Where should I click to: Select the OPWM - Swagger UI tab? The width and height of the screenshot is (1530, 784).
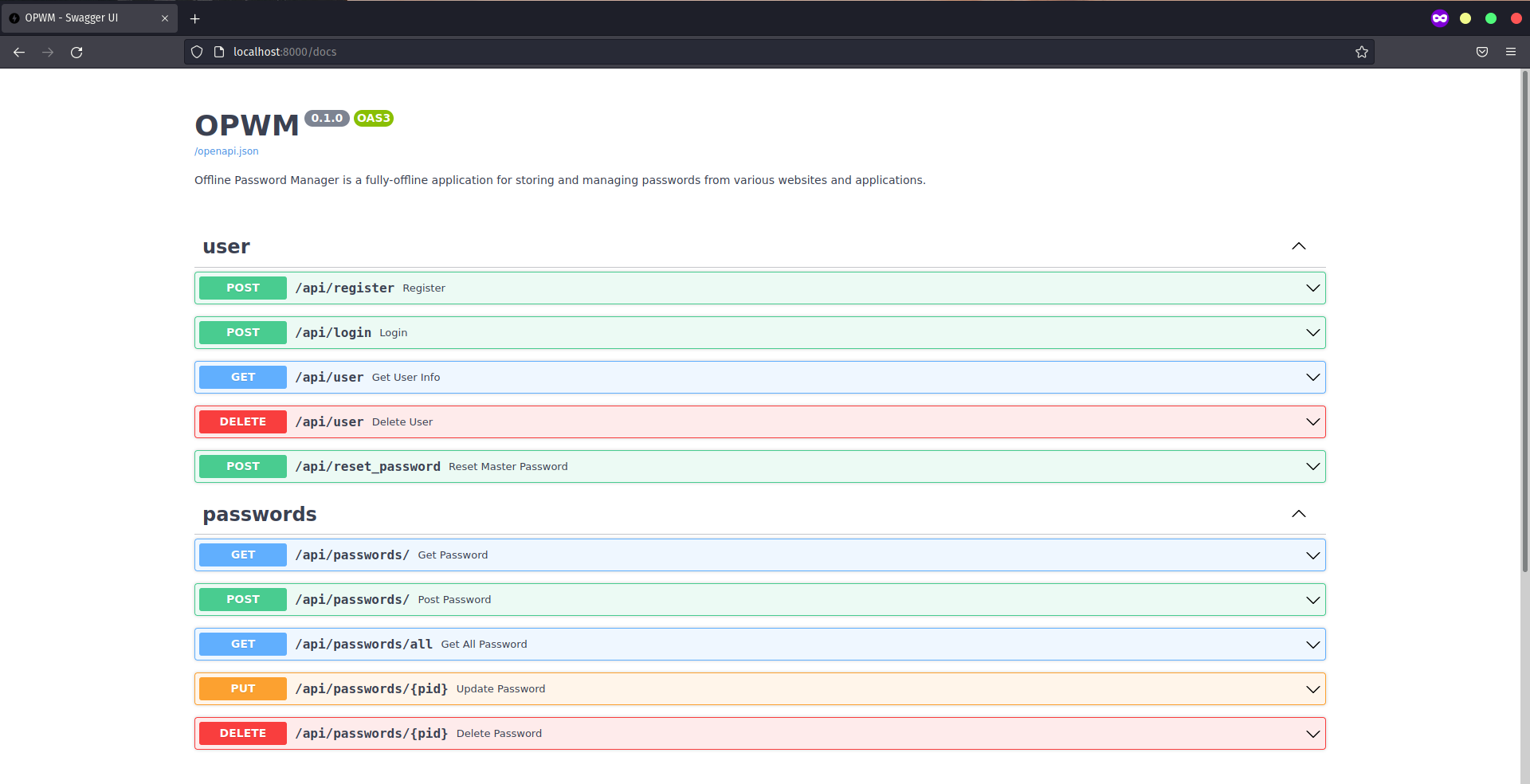click(89, 18)
